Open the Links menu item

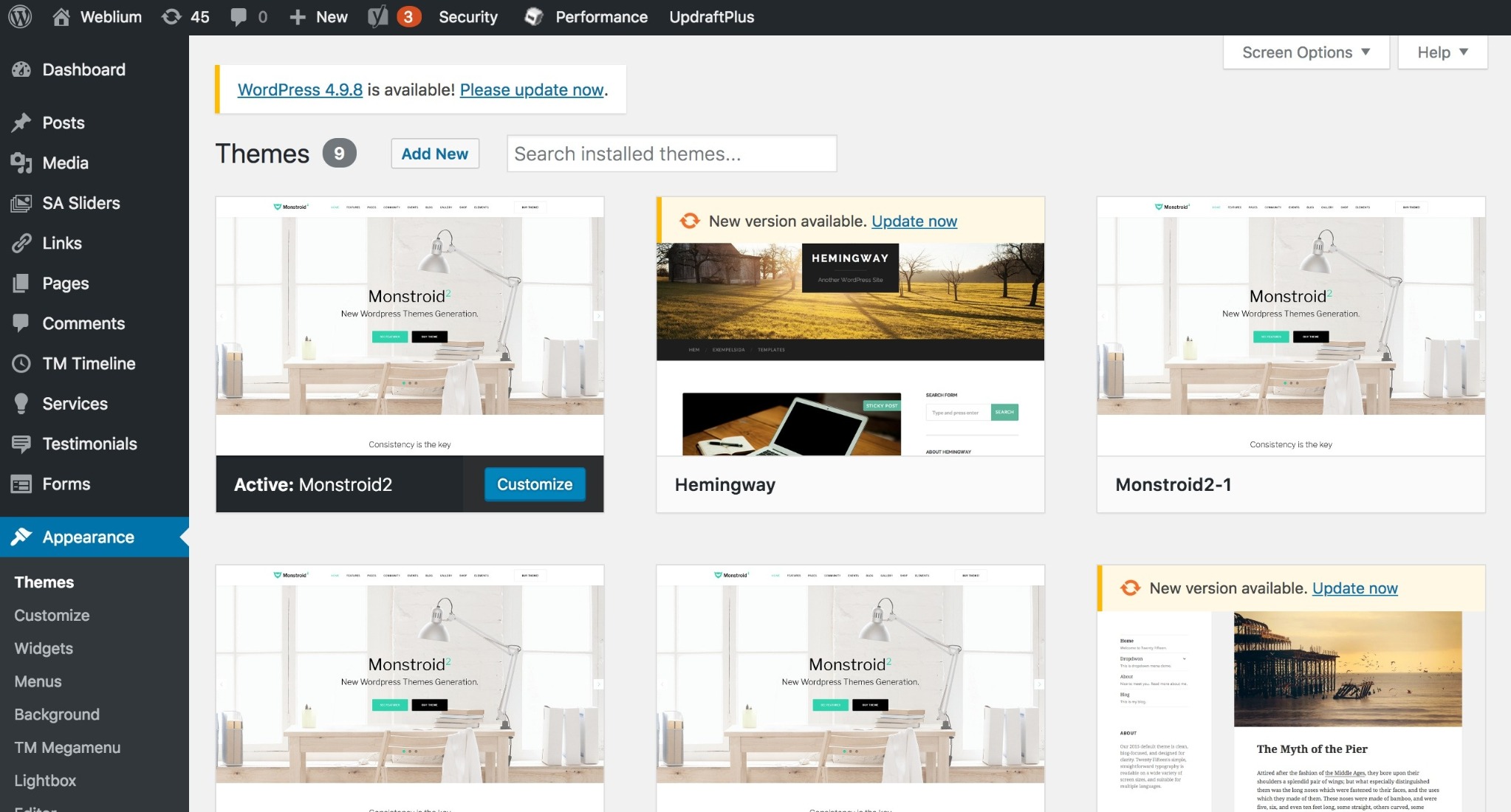[x=62, y=243]
